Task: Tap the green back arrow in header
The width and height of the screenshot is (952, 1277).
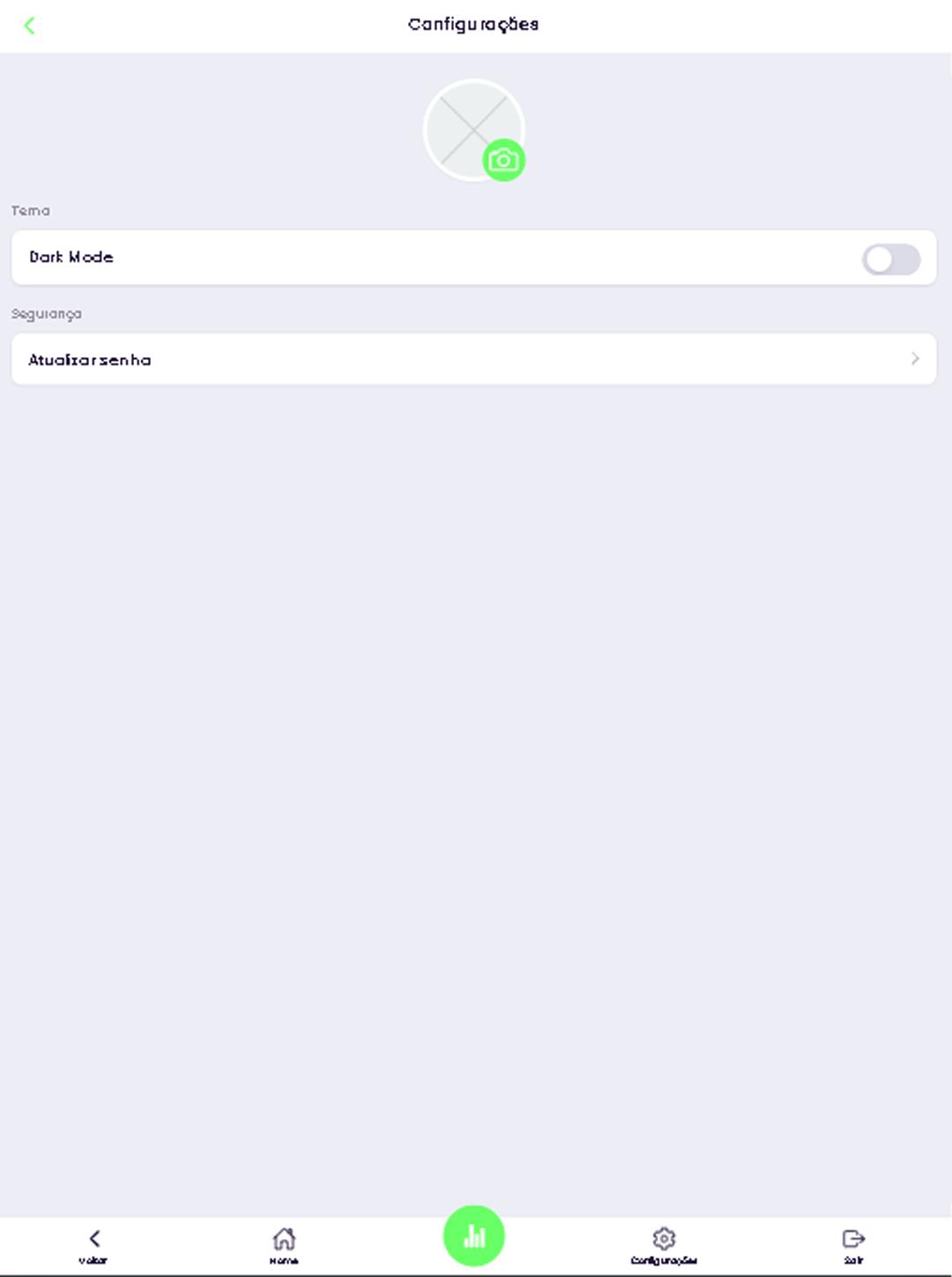Action: 30,26
